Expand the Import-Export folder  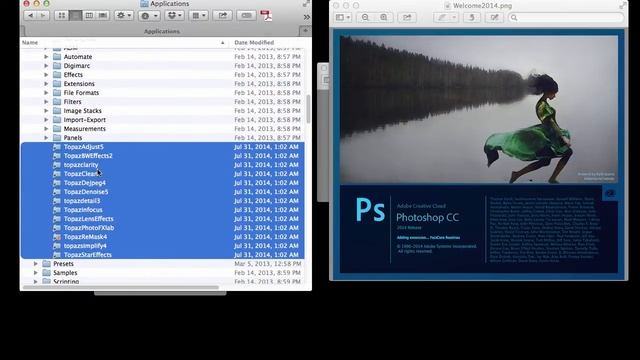click(x=46, y=120)
